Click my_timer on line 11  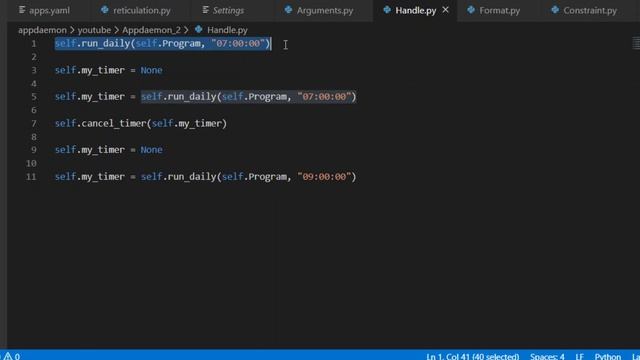coord(103,177)
